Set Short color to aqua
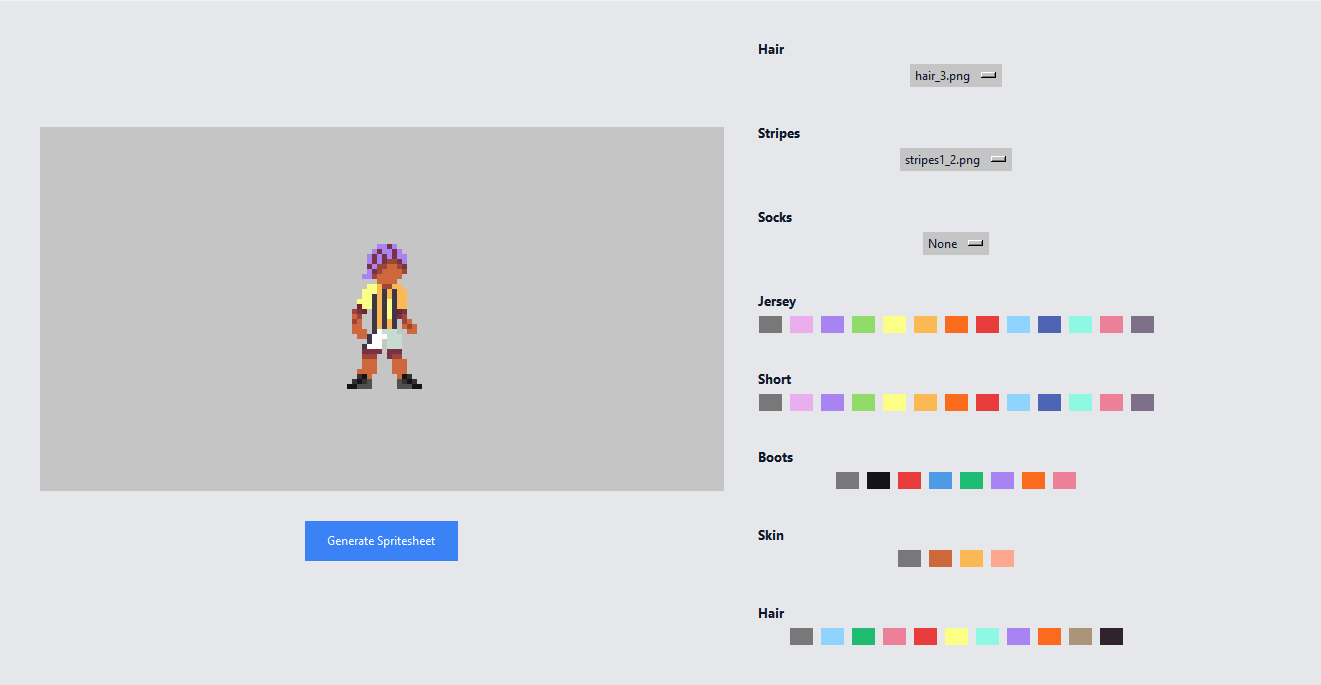This screenshot has width=1321, height=685. (1080, 403)
